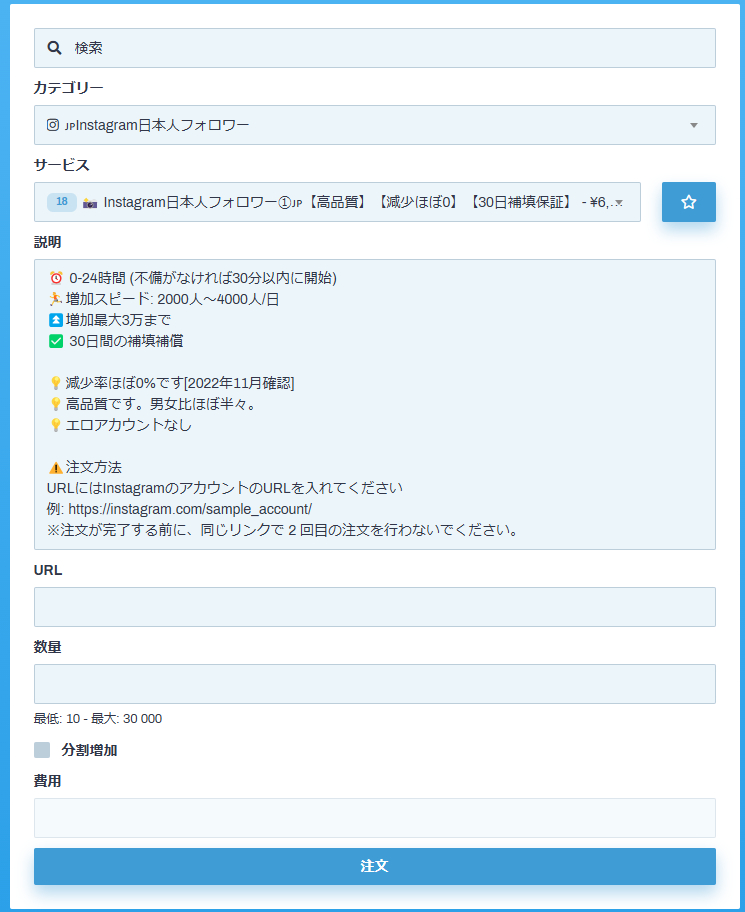Image resolution: width=745 pixels, height=912 pixels.
Task: Click the カテゴリー label
Action: click(x=69, y=87)
